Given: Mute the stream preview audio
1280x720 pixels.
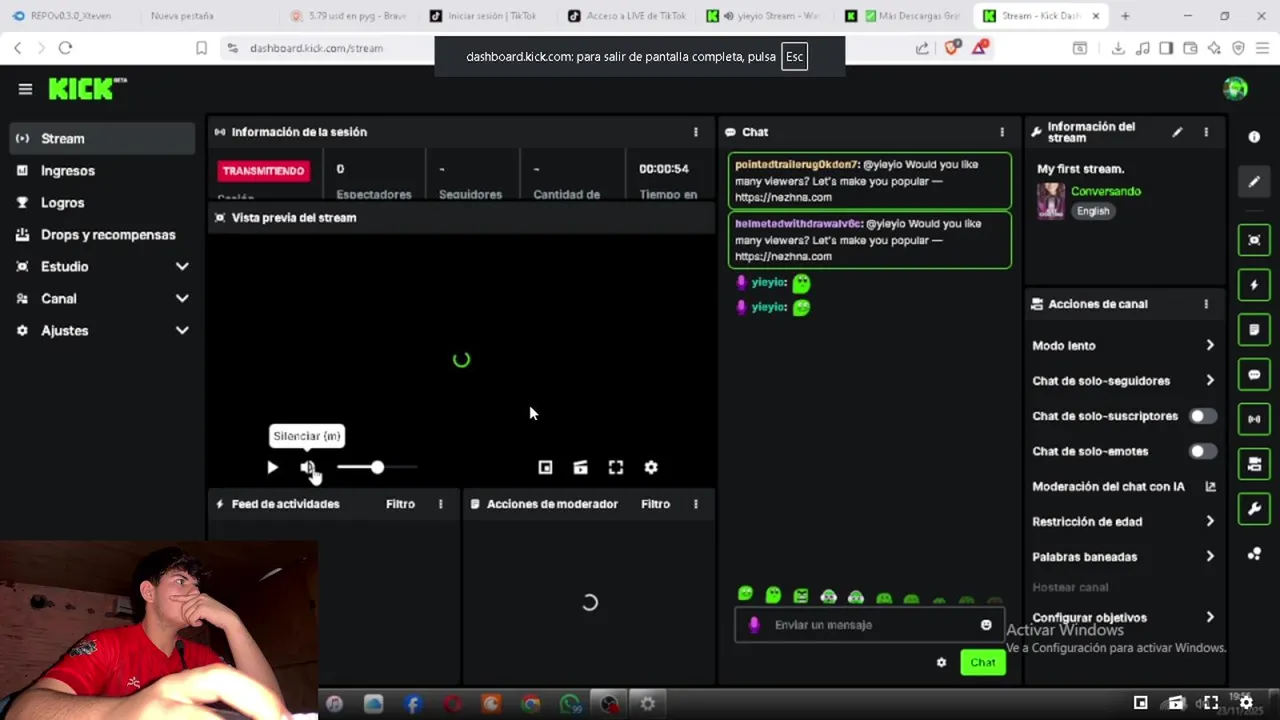Looking at the screenshot, I should point(308,467).
